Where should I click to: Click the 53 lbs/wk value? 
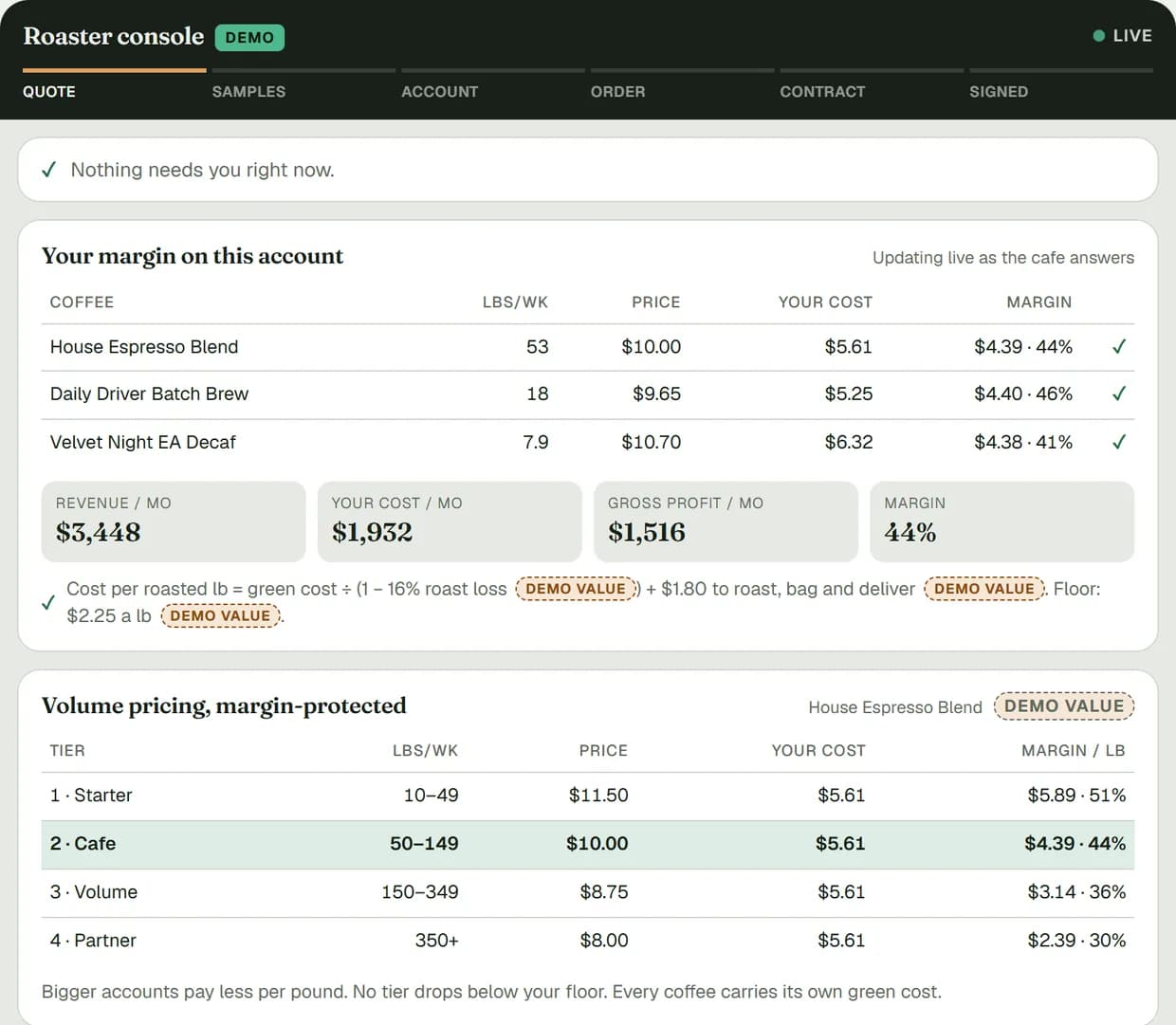tap(537, 347)
